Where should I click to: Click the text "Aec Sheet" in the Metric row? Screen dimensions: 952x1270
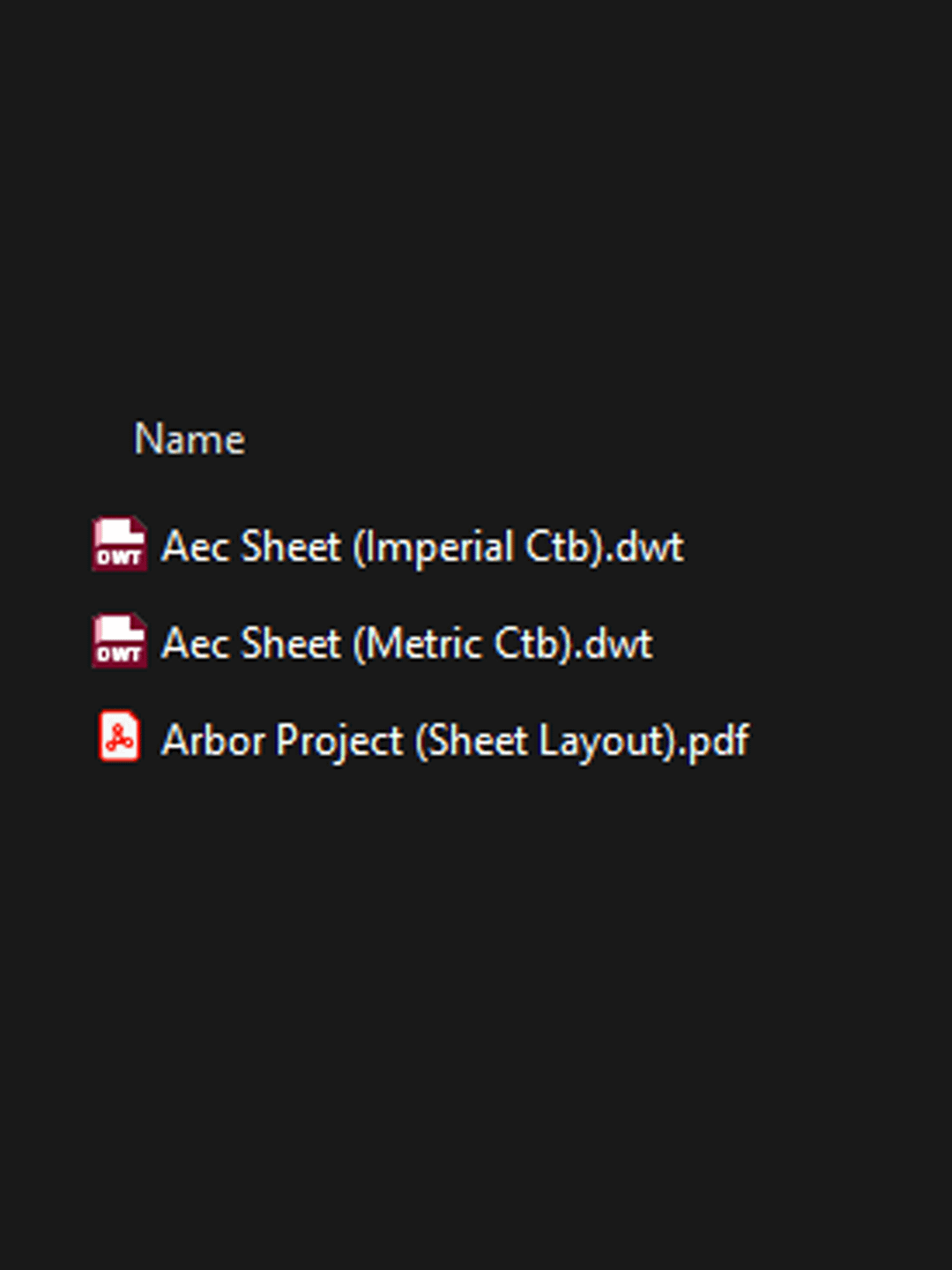coord(251,644)
